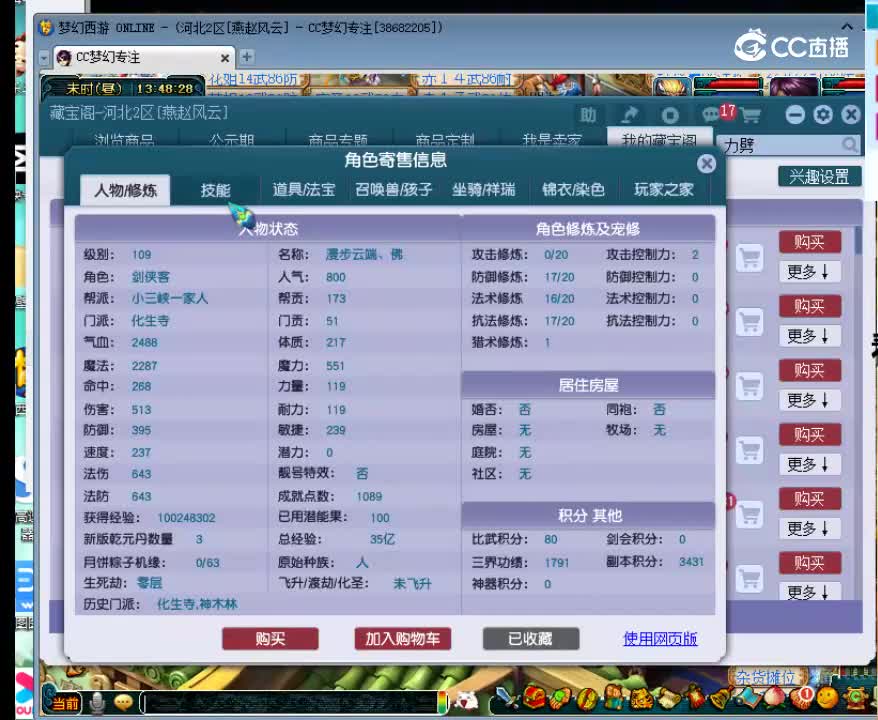The height and width of the screenshot is (720, 878).
Task: Open the icon with red 1 badge
Action: coord(801,698)
